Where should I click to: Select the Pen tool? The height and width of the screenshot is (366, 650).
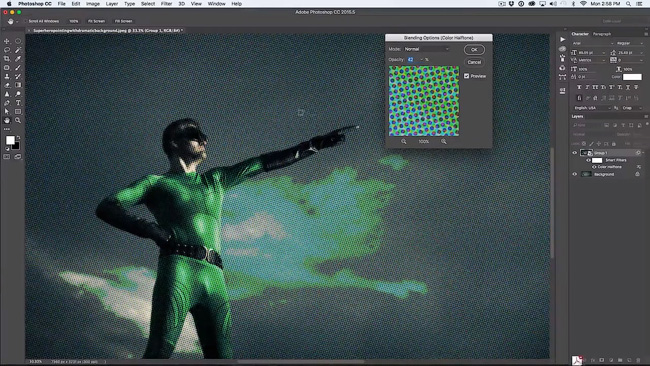click(7, 103)
